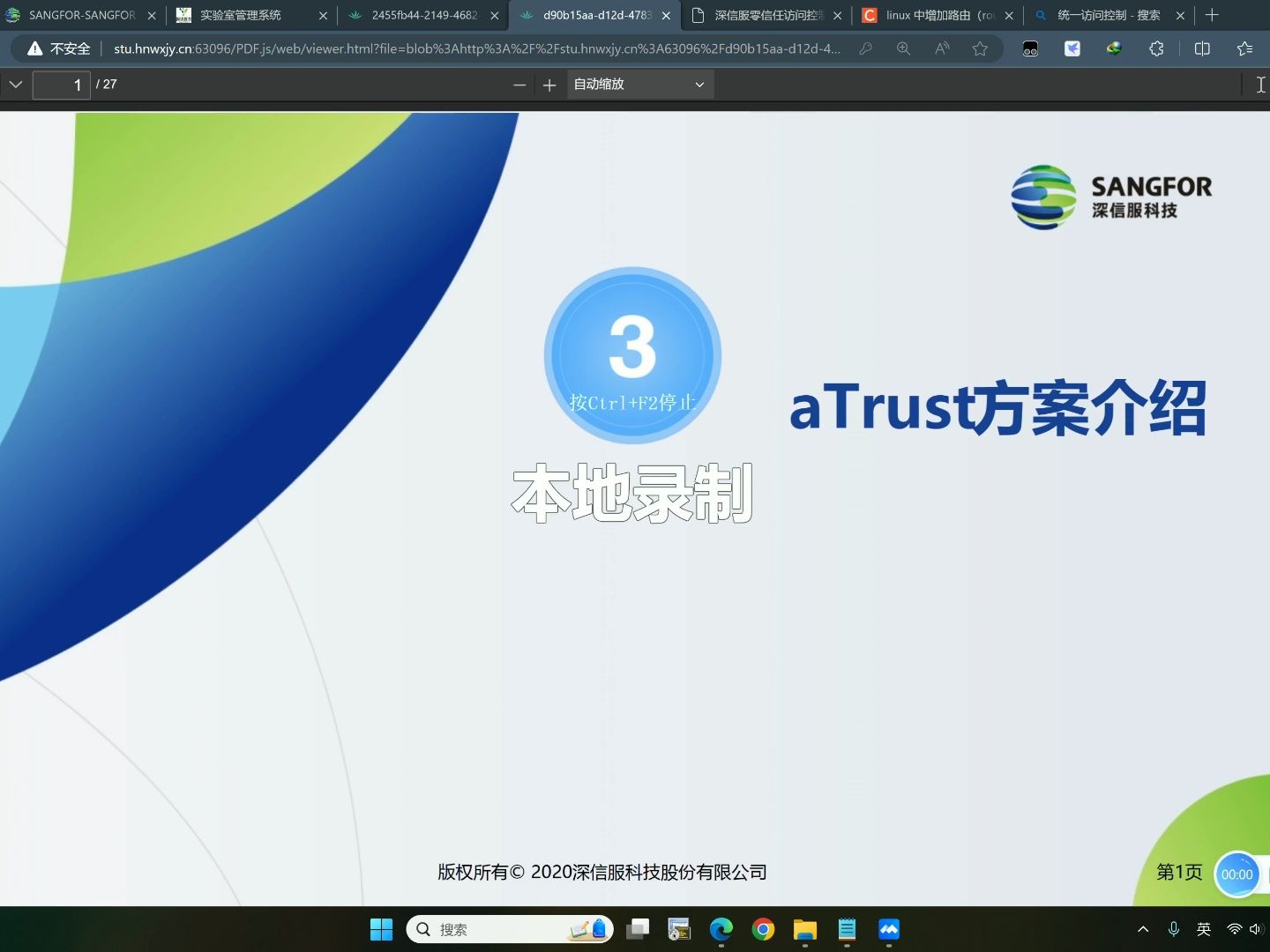Click the 版权所有© 2020深信服科技股份有限公司 text
The height and width of the screenshot is (952, 1270).
602,872
